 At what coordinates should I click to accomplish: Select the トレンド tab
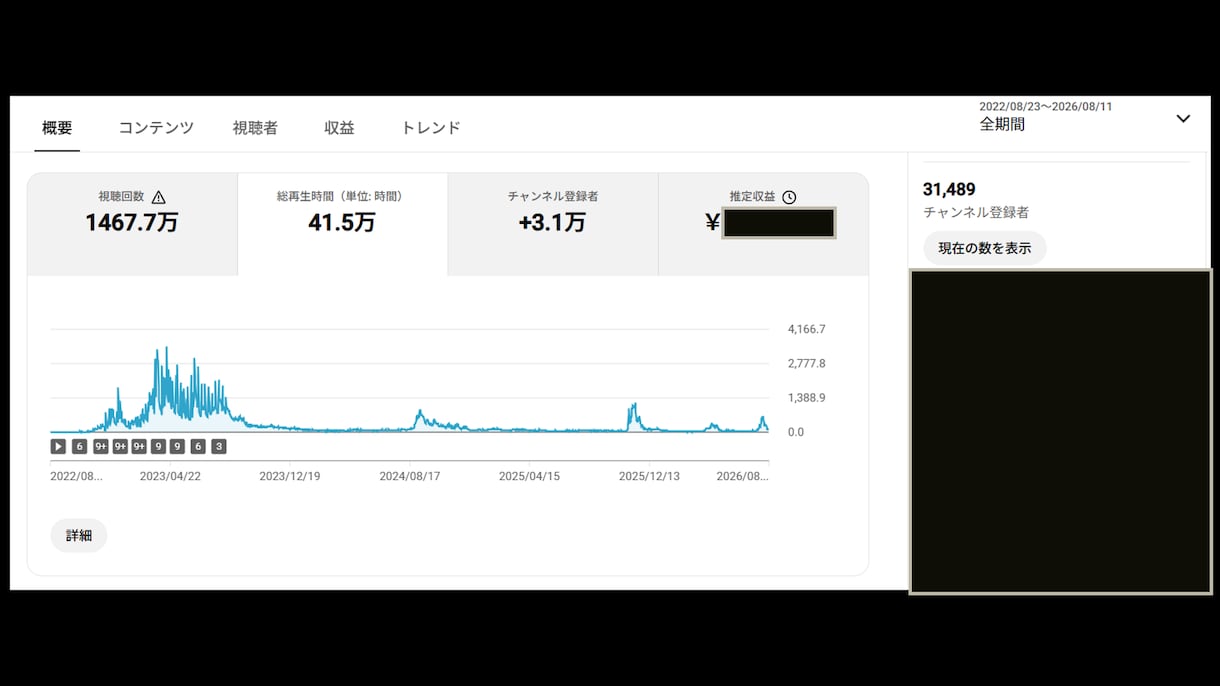point(431,128)
